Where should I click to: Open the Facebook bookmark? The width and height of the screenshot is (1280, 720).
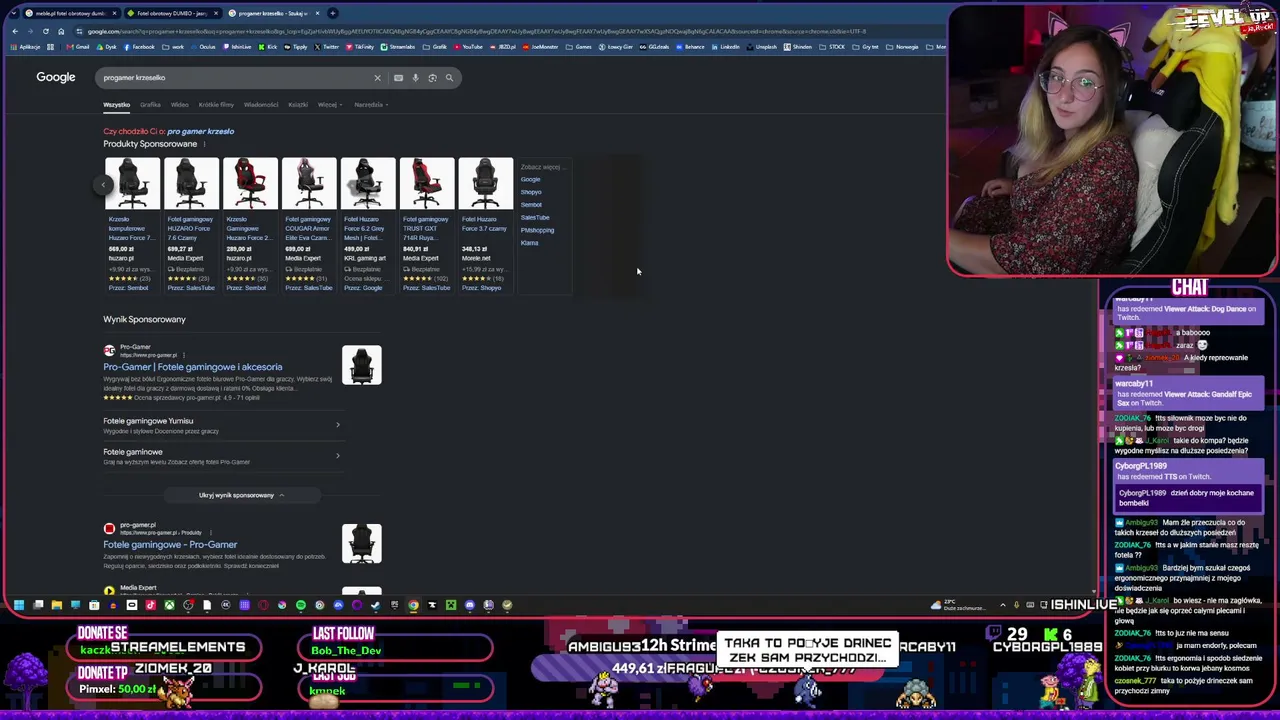pos(140,47)
